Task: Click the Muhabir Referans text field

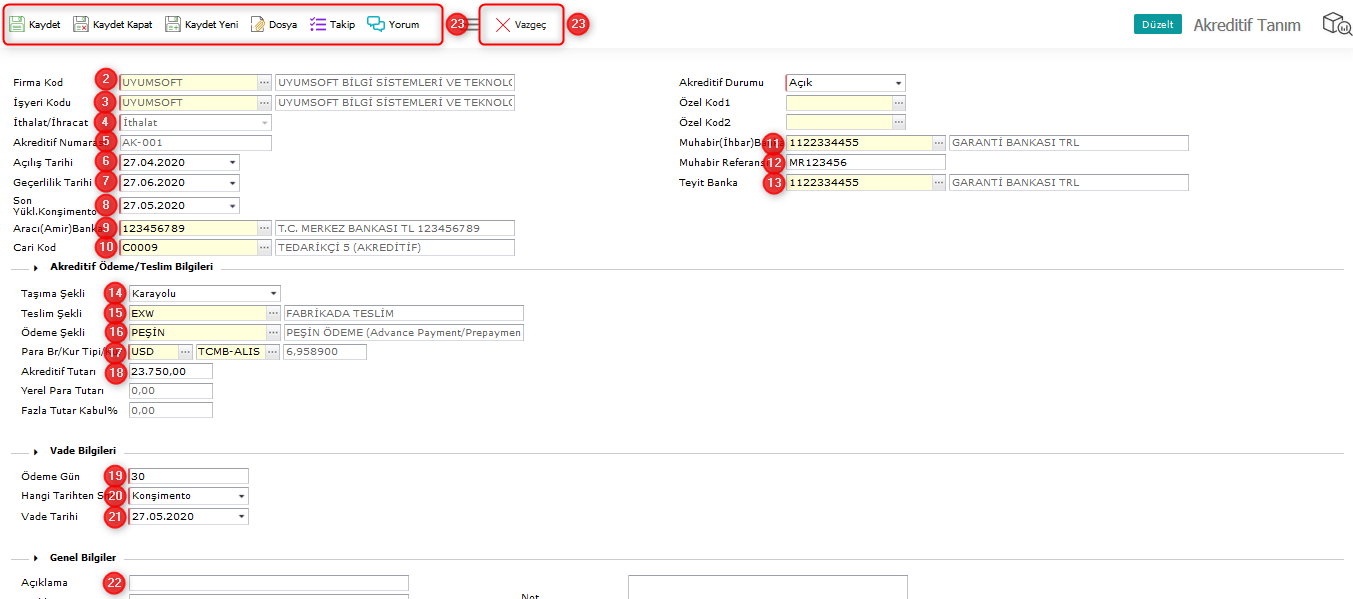Action: pyautogui.click(x=865, y=162)
